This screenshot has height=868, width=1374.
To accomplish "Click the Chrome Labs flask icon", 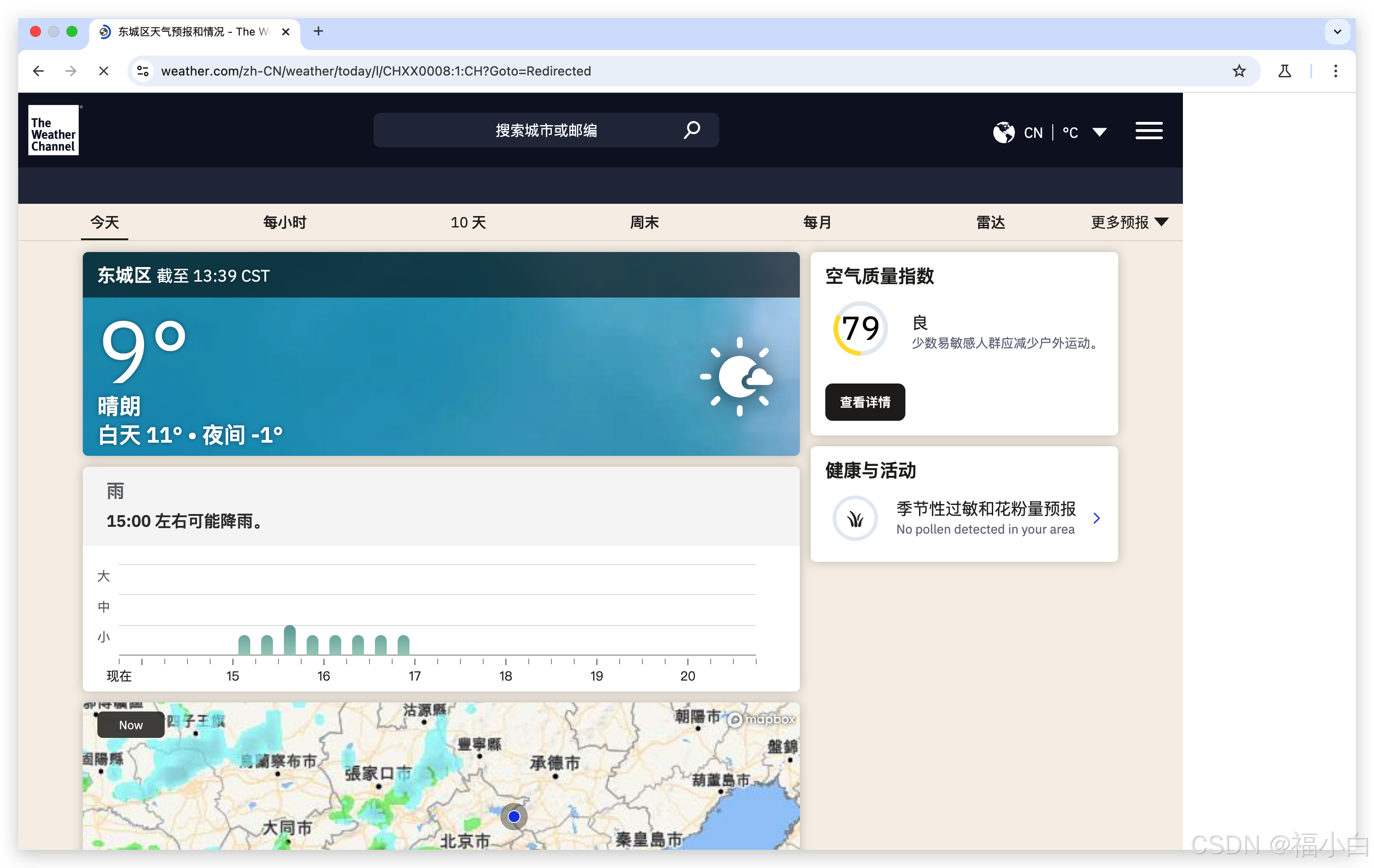I will tap(1284, 71).
